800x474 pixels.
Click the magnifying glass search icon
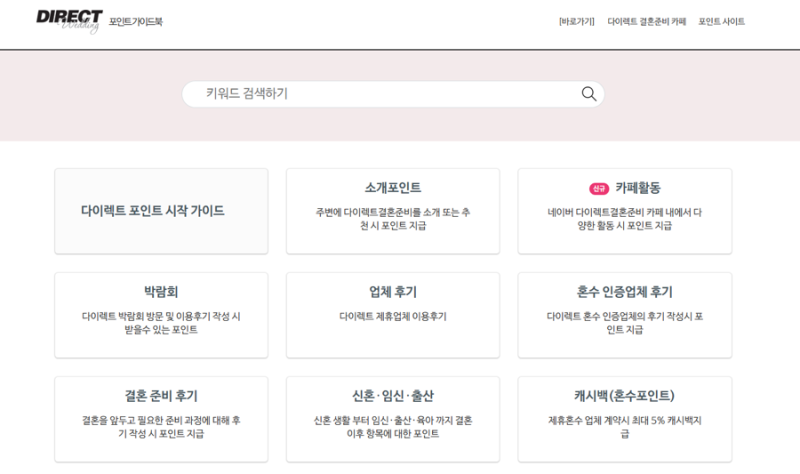589,94
